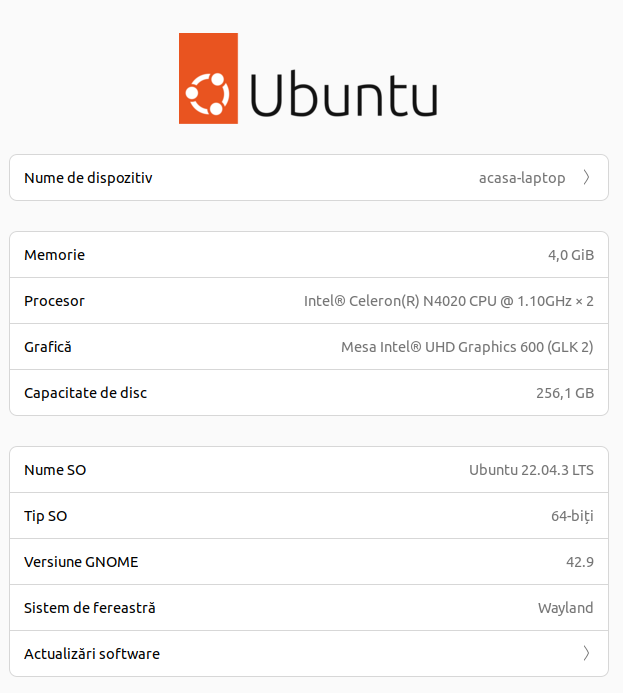Viewport: 623px width, 693px height.
Task: Click the Sistem de fereastră label
Action: coord(90,608)
